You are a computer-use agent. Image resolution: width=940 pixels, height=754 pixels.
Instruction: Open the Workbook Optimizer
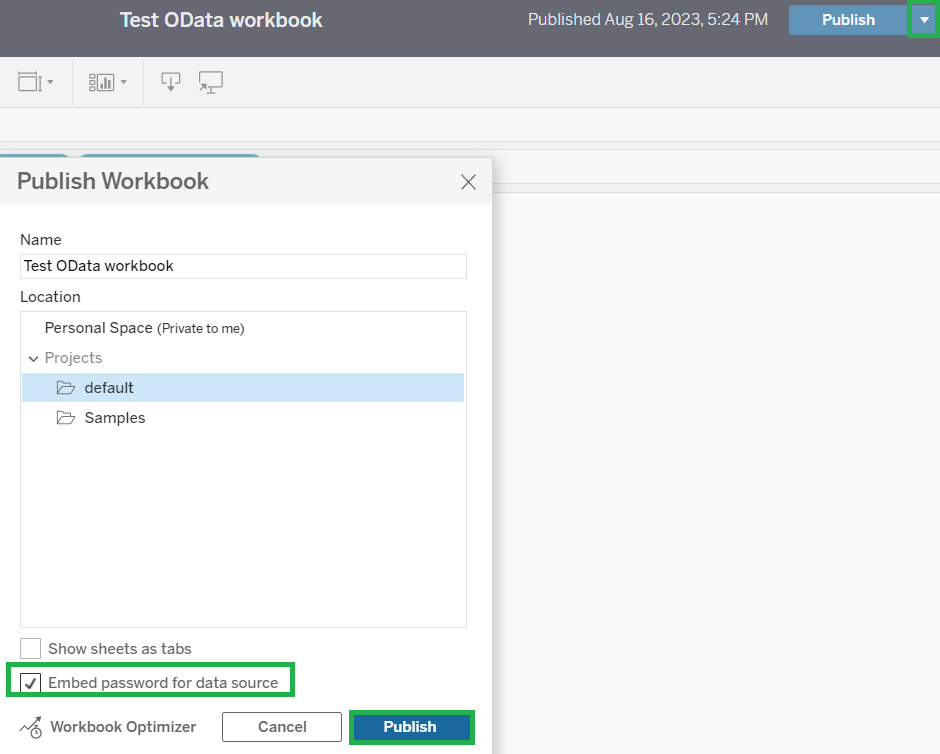pyautogui.click(x=107, y=727)
